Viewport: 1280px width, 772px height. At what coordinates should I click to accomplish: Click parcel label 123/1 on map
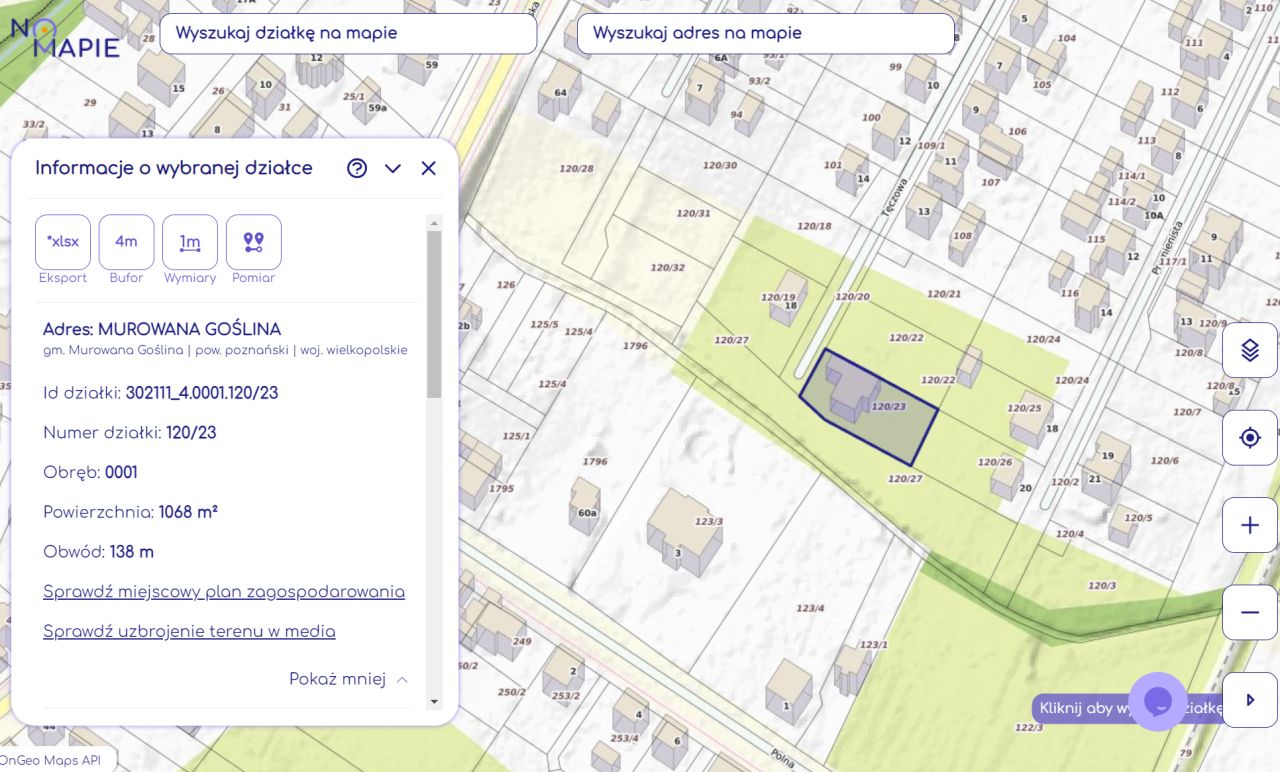[873, 645]
